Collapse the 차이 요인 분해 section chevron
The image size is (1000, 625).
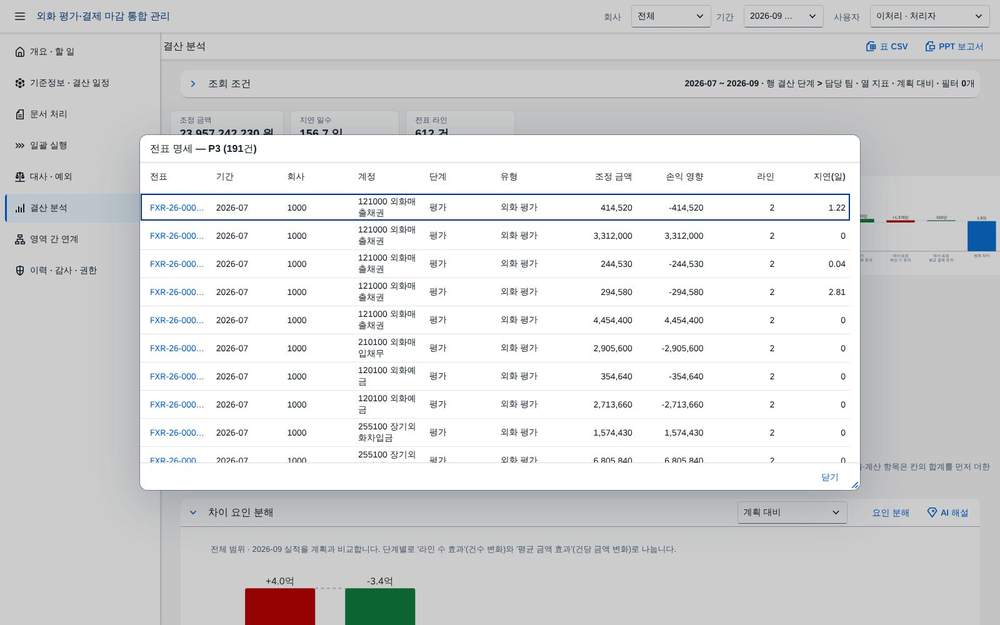[193, 513]
